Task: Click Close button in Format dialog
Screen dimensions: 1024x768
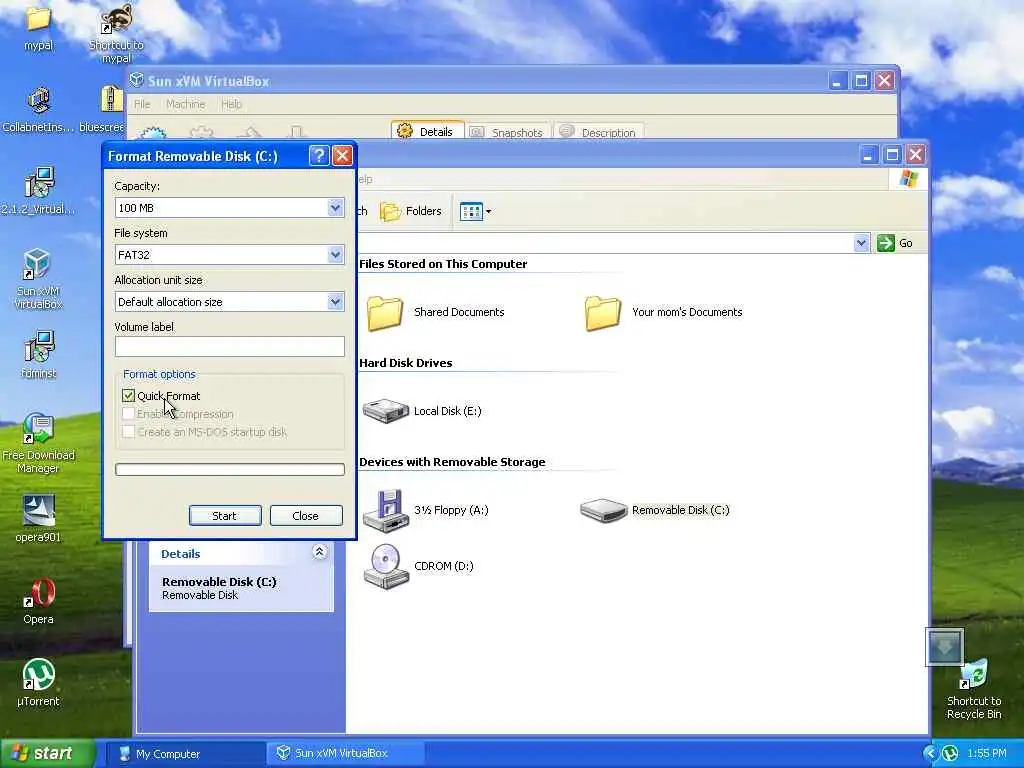Action: [306, 515]
